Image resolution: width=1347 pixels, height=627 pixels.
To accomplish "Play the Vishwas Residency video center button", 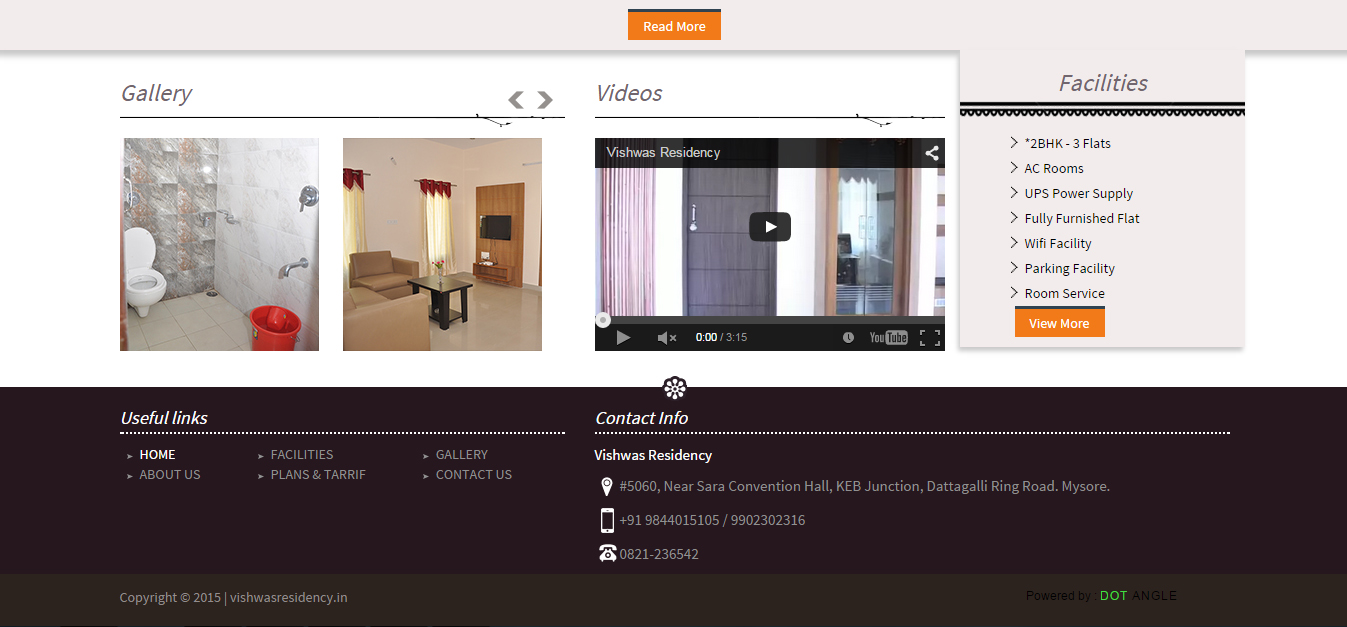I will 770,227.
